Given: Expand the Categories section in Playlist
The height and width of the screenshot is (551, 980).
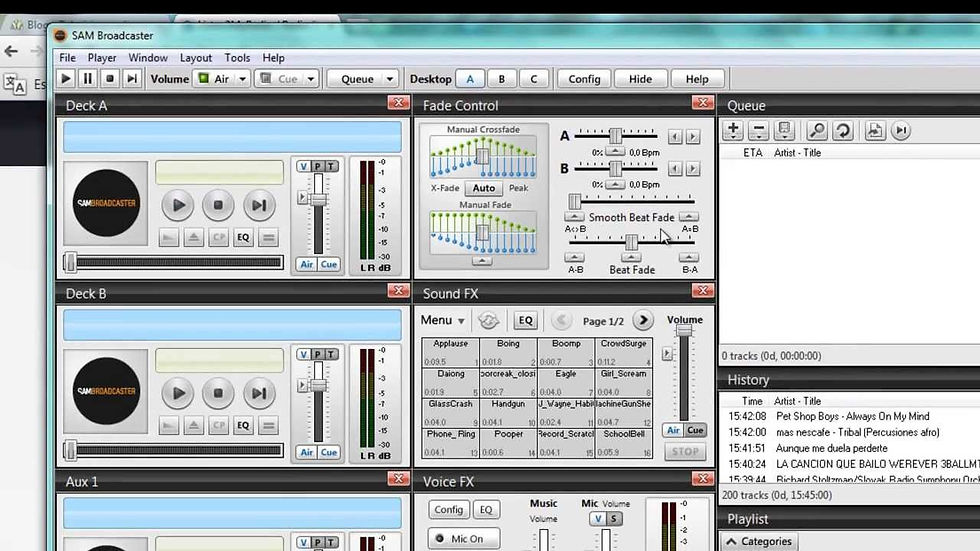Looking at the screenshot, I should [759, 542].
